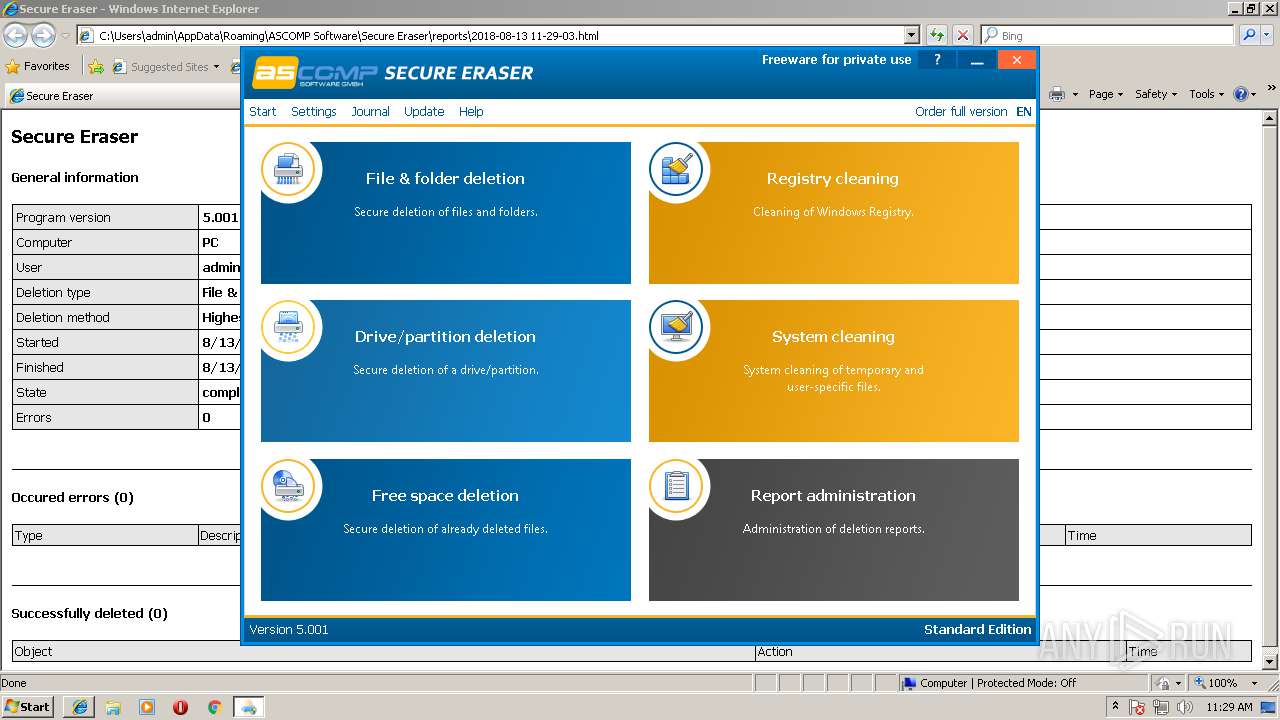Click the Standard Edition footer label
1280x720 pixels.
[977, 629]
